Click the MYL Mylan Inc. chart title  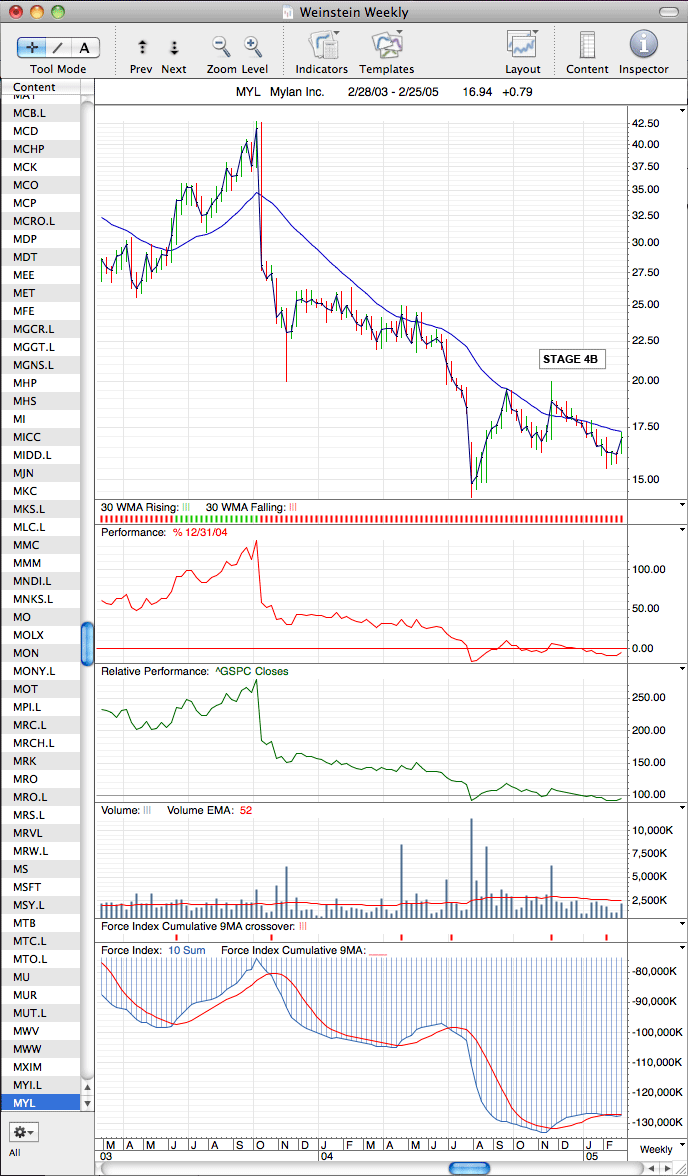click(x=279, y=92)
